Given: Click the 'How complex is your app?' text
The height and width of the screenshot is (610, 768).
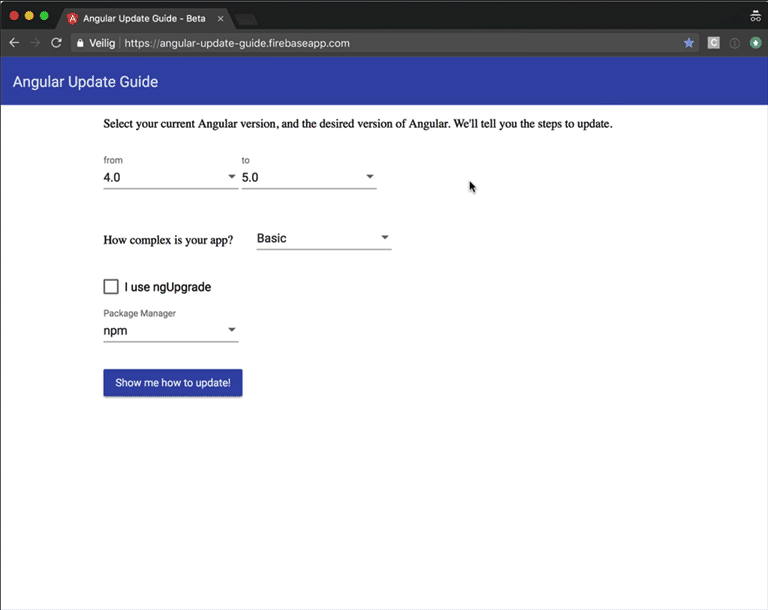Looking at the screenshot, I should (168, 240).
